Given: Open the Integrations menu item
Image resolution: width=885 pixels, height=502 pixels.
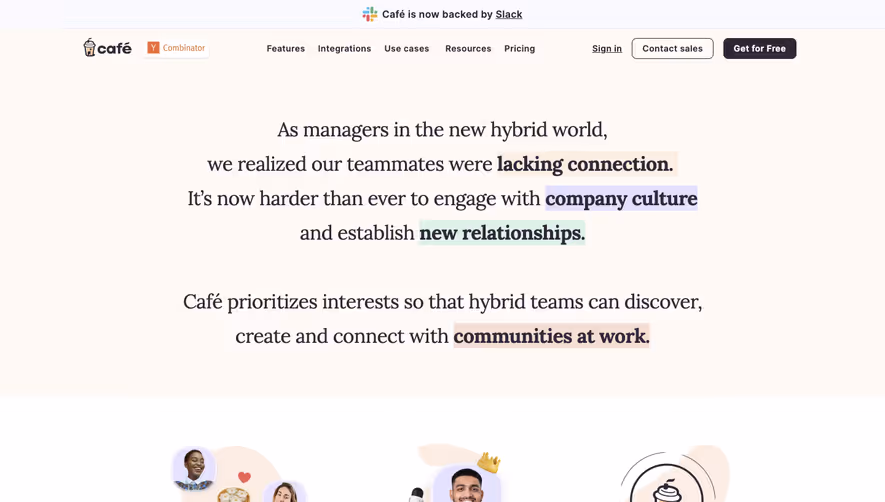Looking at the screenshot, I should 344,49.
